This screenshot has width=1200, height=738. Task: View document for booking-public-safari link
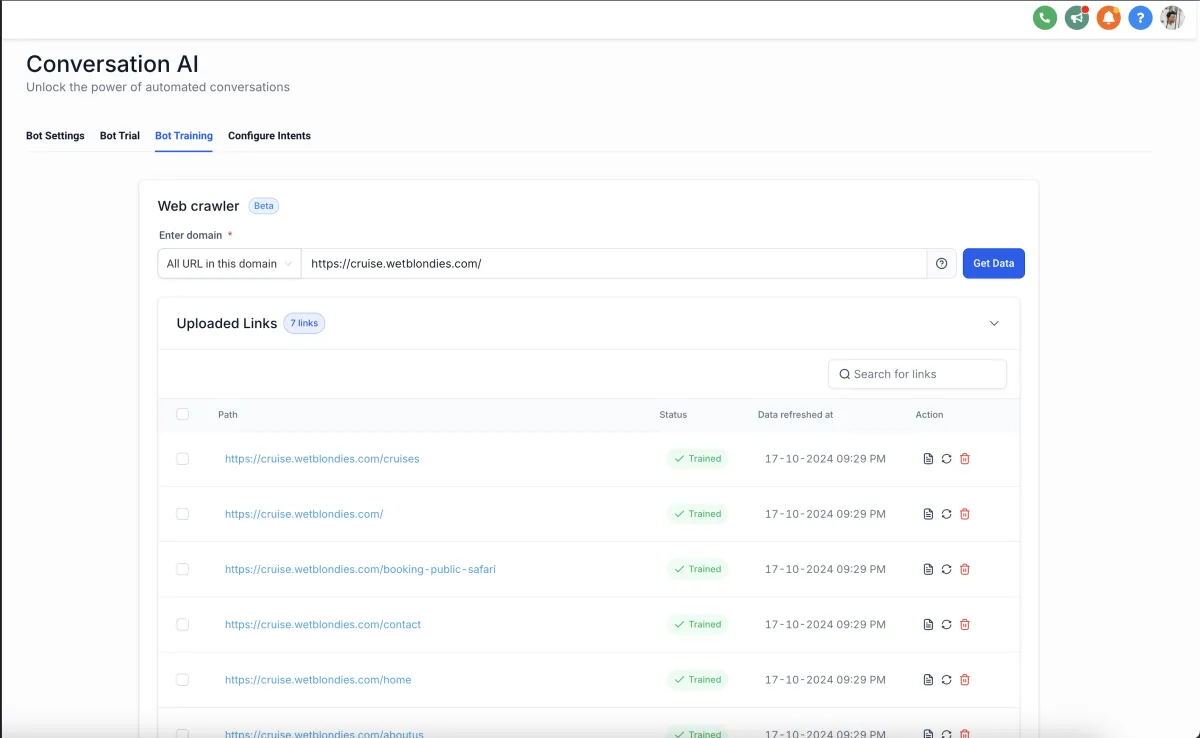928,569
